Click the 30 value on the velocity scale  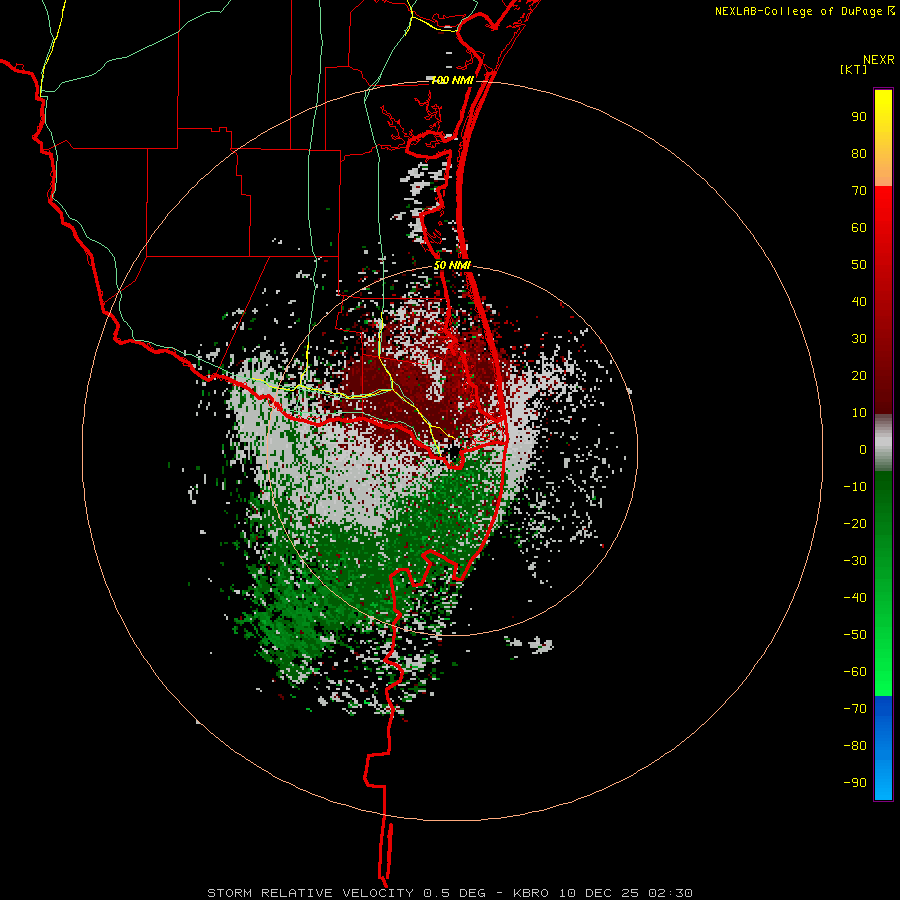(859, 339)
